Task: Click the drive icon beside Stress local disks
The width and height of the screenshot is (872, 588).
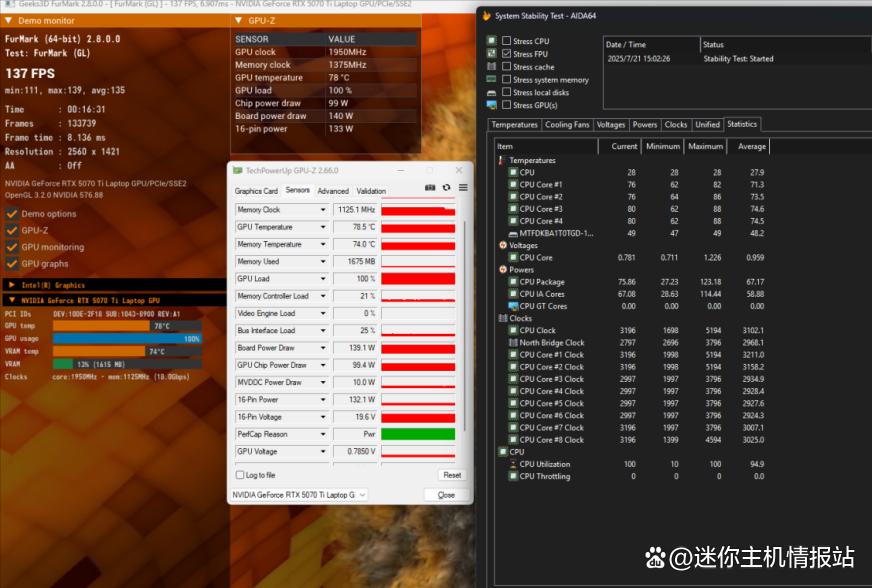Action: pyautogui.click(x=492, y=92)
